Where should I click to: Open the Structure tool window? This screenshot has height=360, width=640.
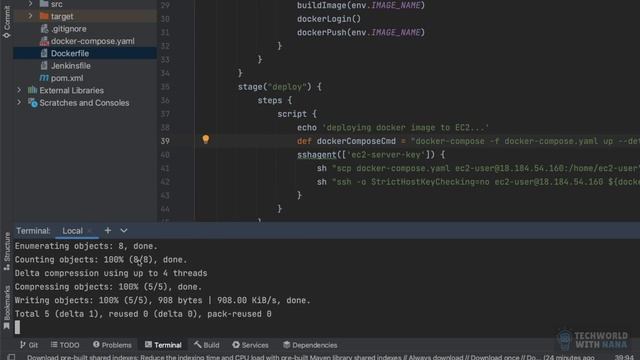(7, 251)
